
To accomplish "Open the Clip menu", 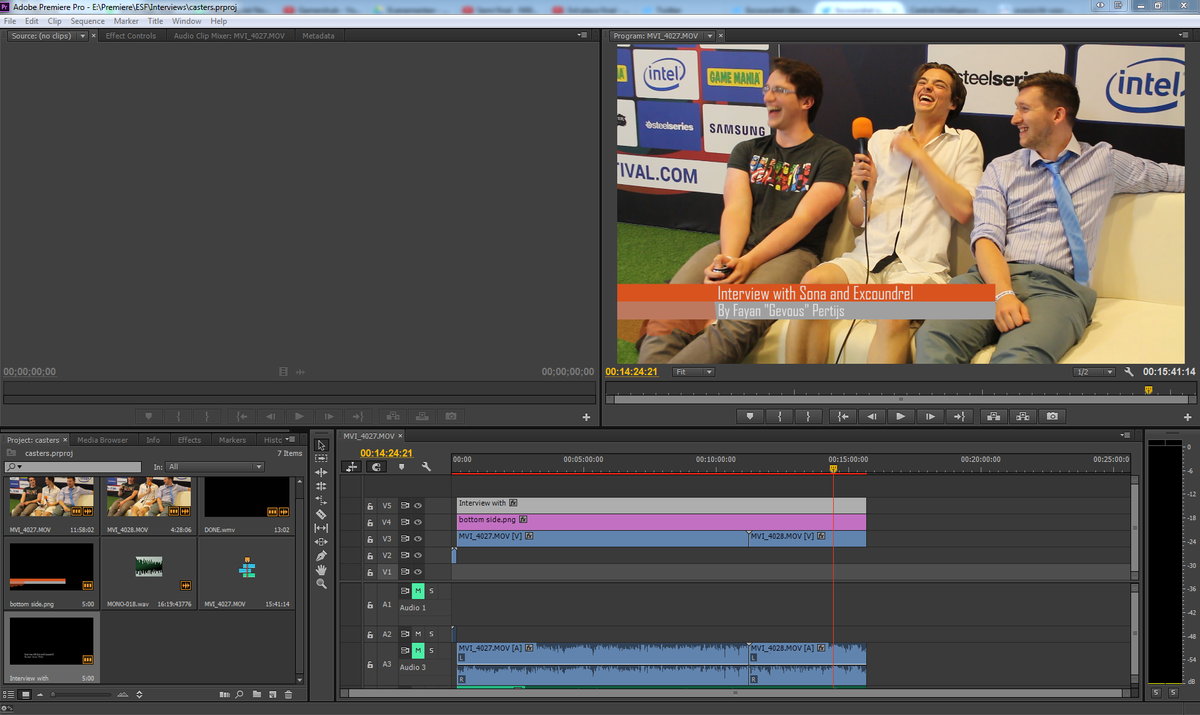I will 54,21.
